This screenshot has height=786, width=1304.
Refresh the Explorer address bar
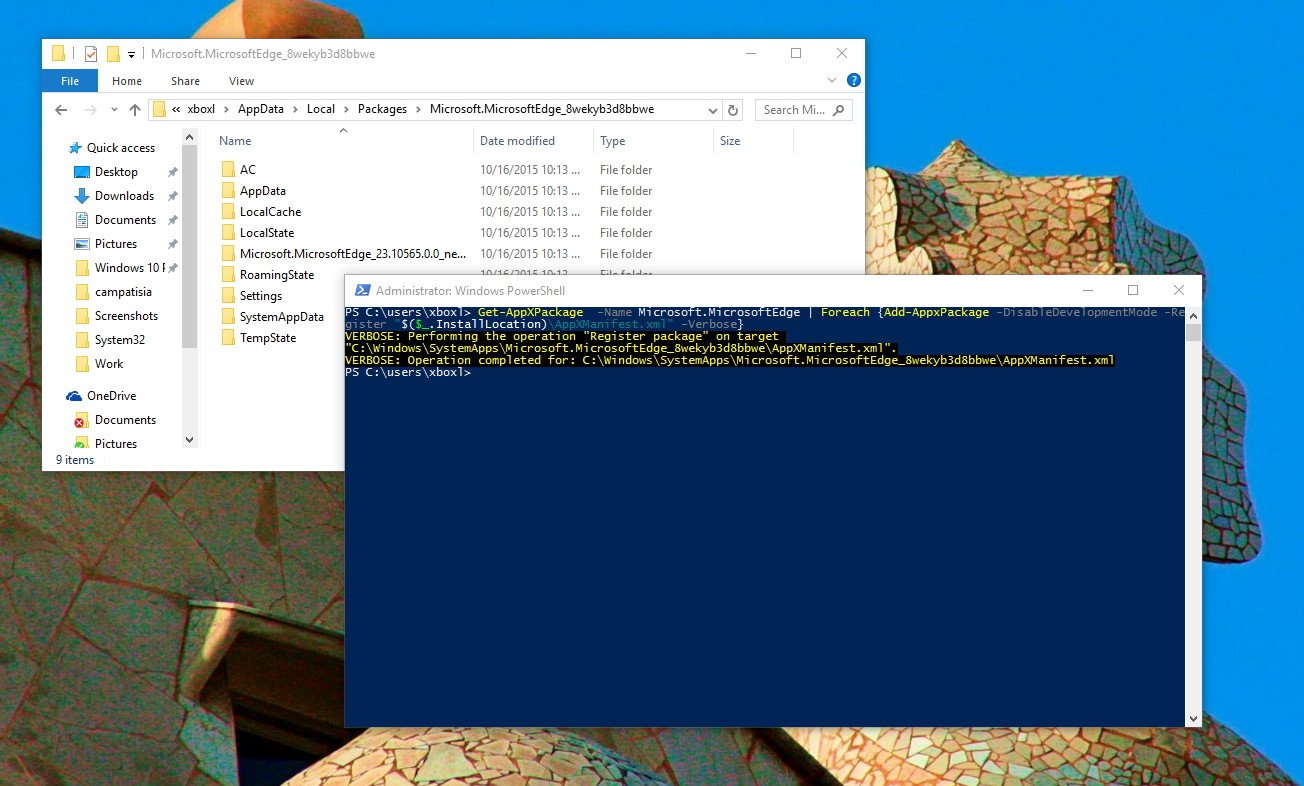[733, 110]
